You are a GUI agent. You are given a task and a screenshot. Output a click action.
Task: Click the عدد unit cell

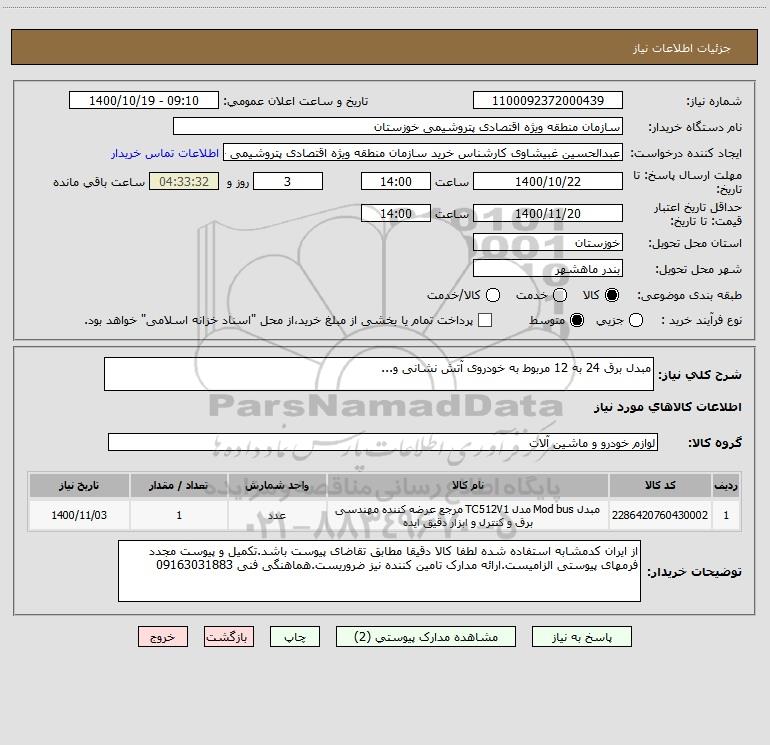click(277, 515)
